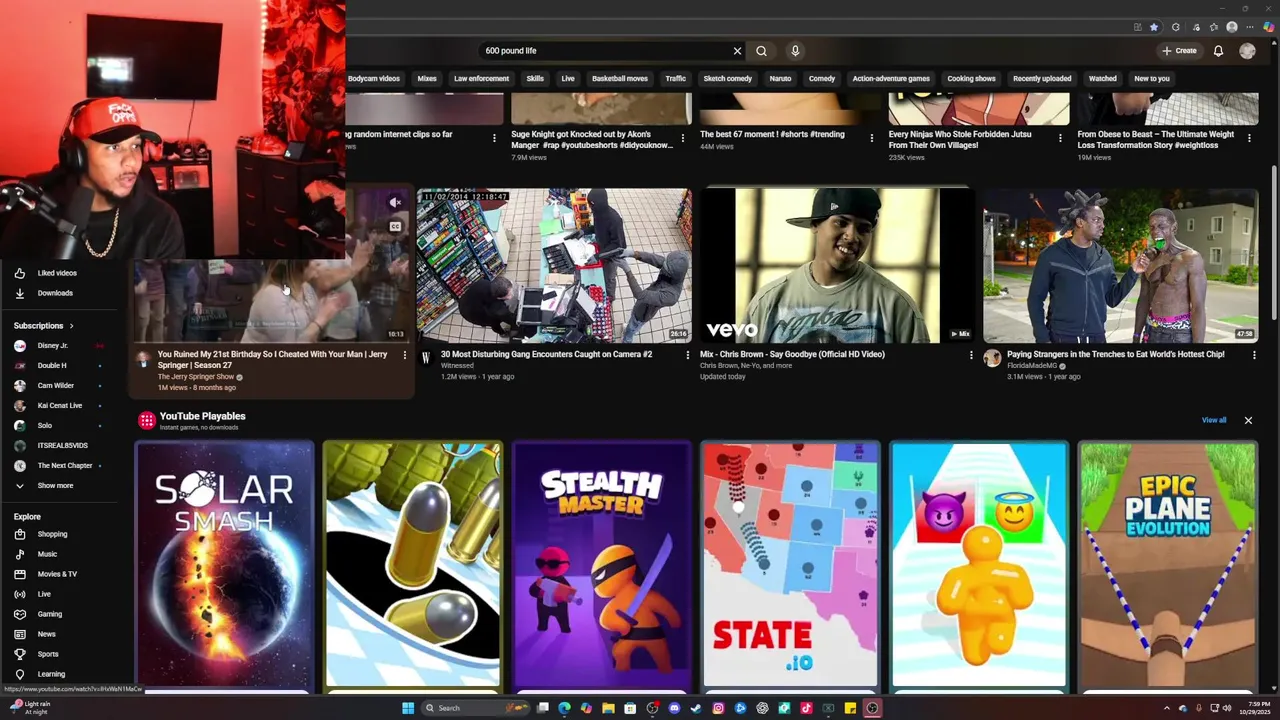Open the Cam Wilder subscription channel
The width and height of the screenshot is (1280, 720).
point(55,386)
